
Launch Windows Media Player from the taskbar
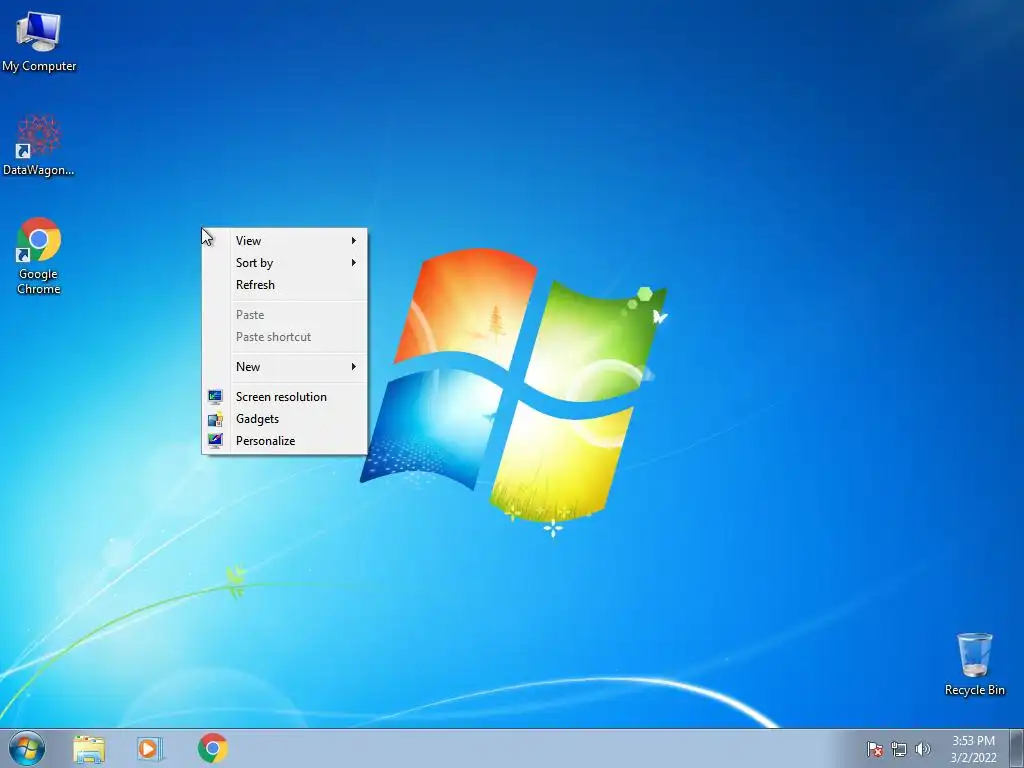tap(150, 749)
